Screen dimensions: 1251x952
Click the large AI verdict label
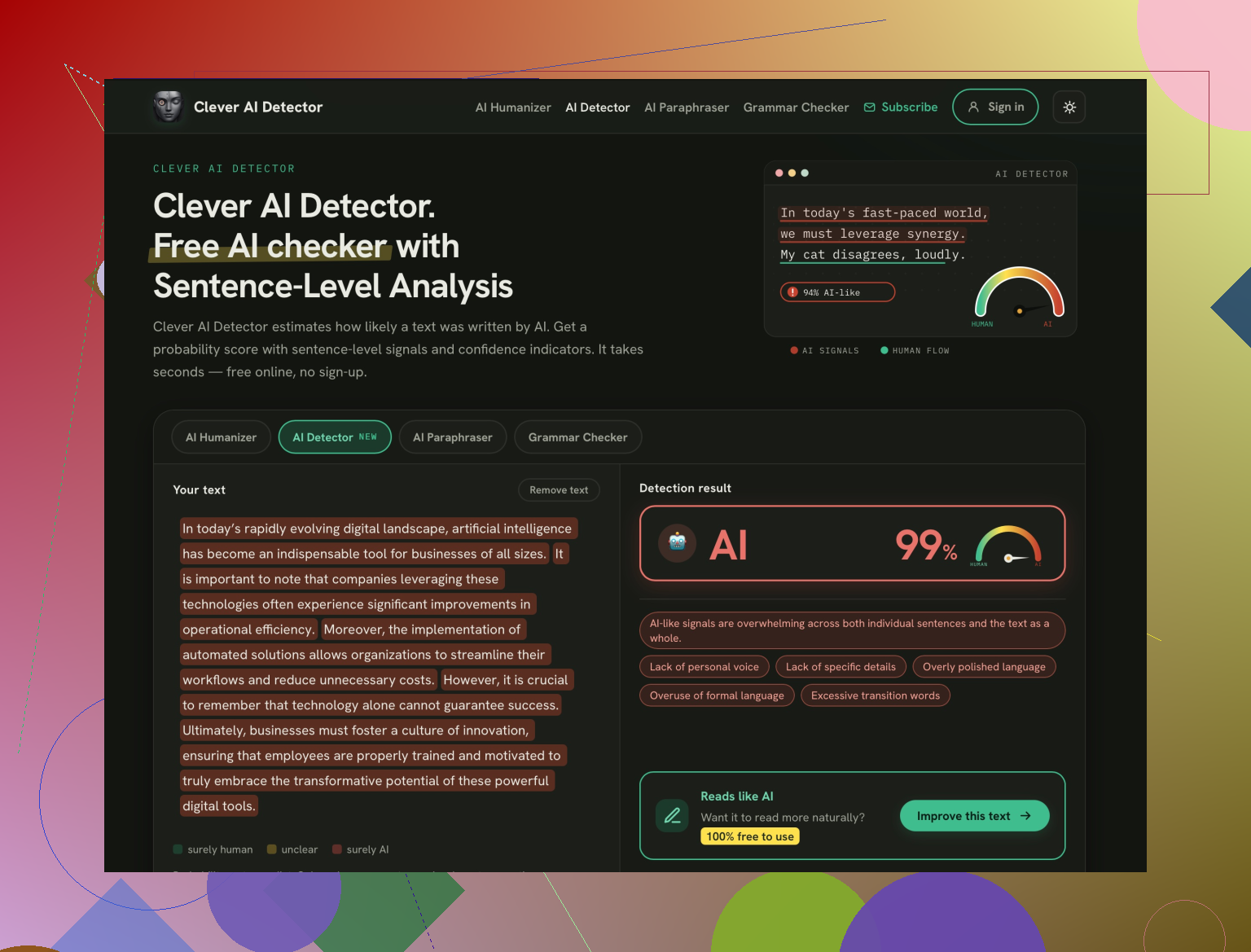click(728, 545)
